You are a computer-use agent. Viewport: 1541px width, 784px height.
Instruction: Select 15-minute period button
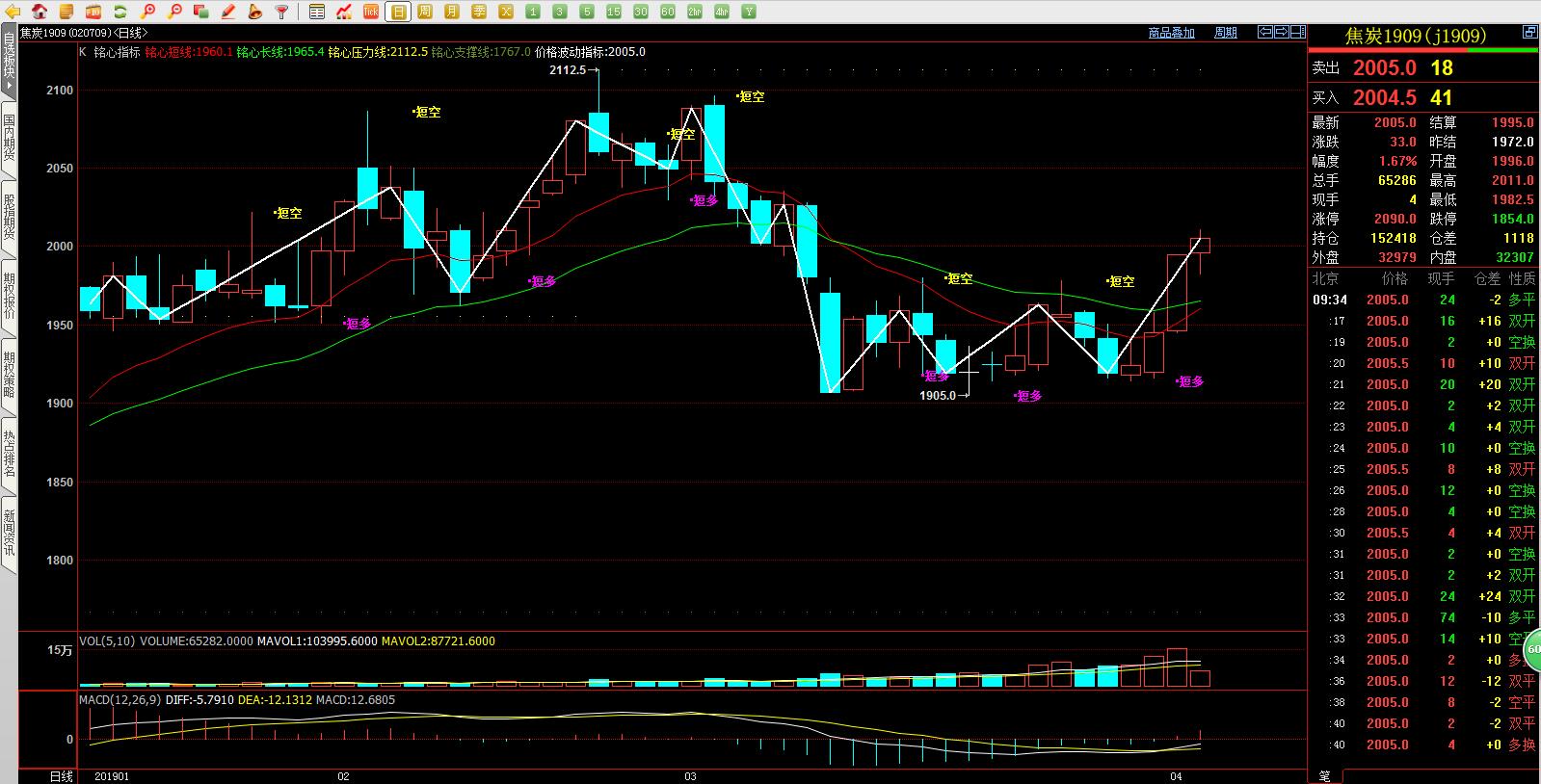(614, 12)
